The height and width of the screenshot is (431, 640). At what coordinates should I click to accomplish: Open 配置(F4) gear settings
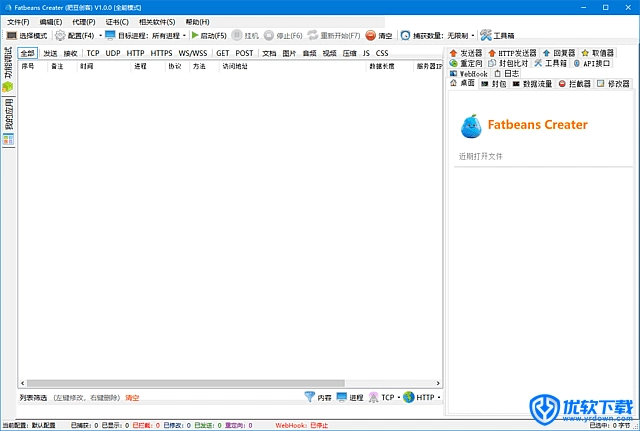60,36
